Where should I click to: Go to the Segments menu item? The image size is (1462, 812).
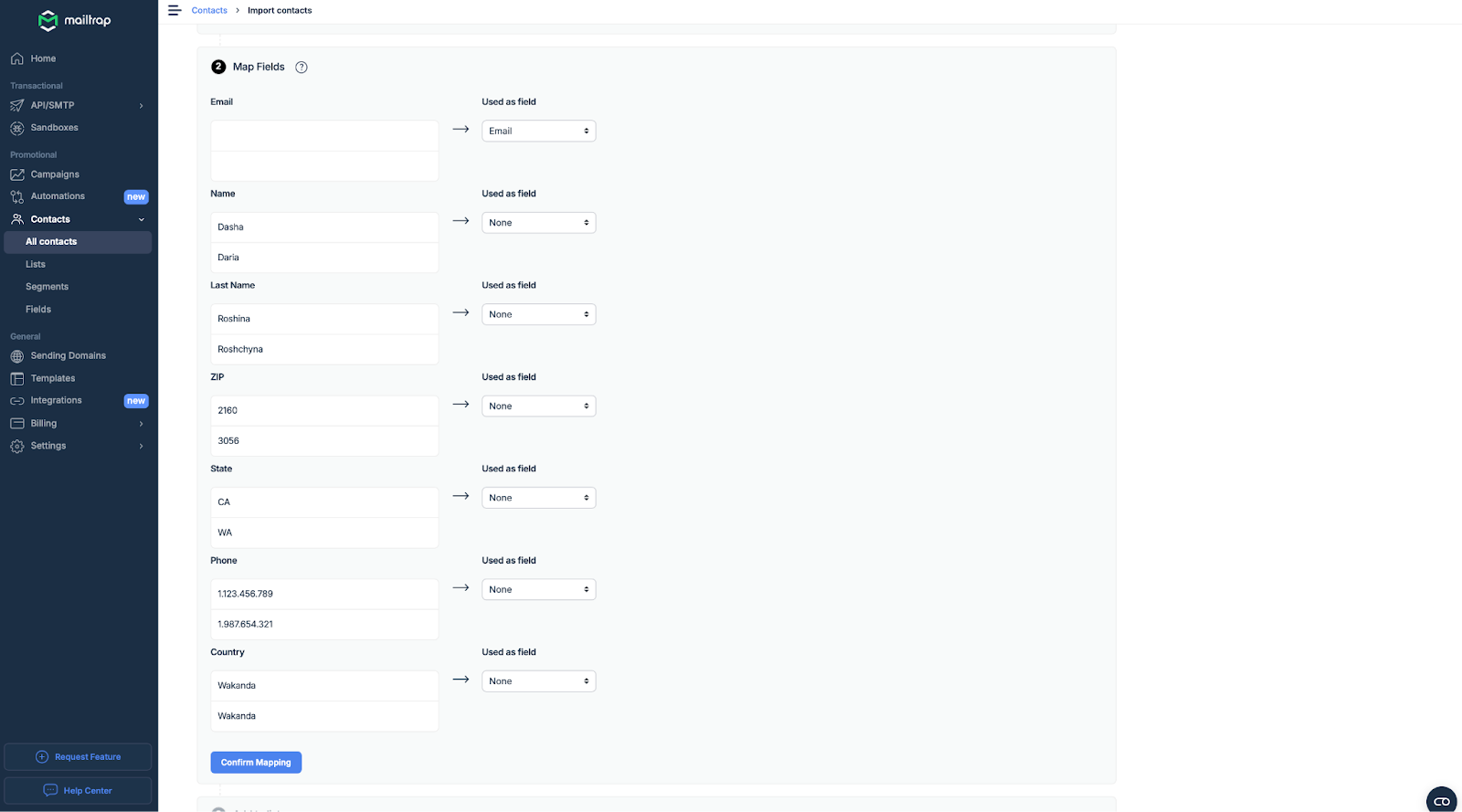click(x=47, y=286)
